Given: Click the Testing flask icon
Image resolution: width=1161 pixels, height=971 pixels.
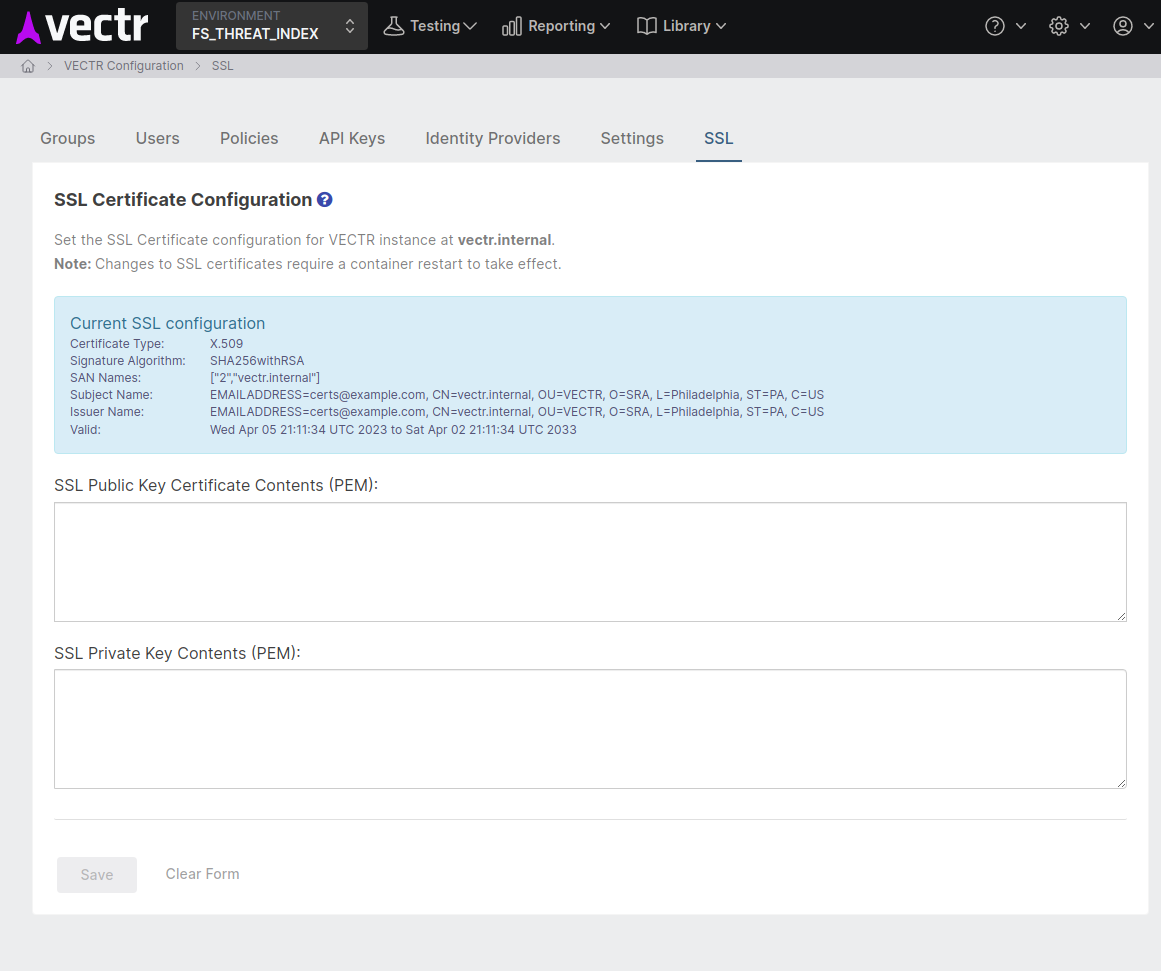Looking at the screenshot, I should coord(393,26).
